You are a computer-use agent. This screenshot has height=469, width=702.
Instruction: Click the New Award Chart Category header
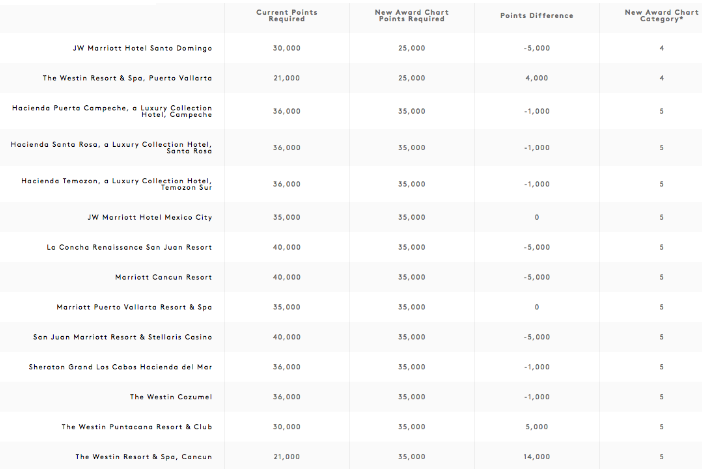coord(661,15)
